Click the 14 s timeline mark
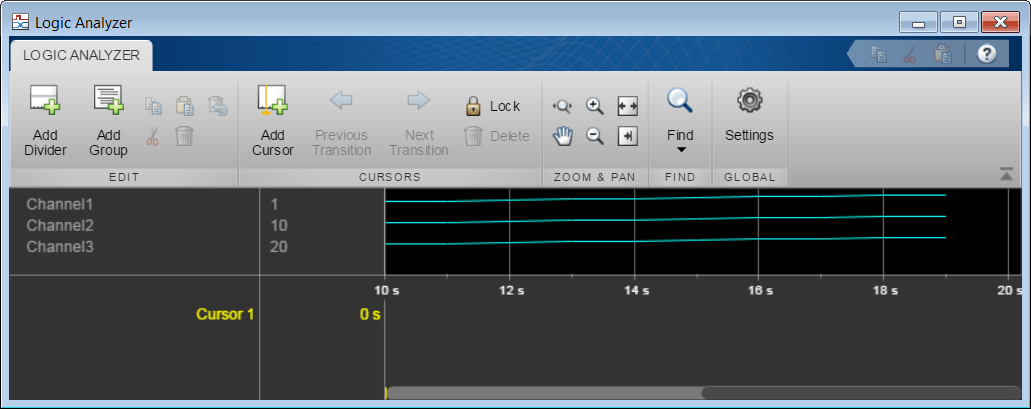The width and height of the screenshot is (1031, 409). pyautogui.click(x=636, y=290)
